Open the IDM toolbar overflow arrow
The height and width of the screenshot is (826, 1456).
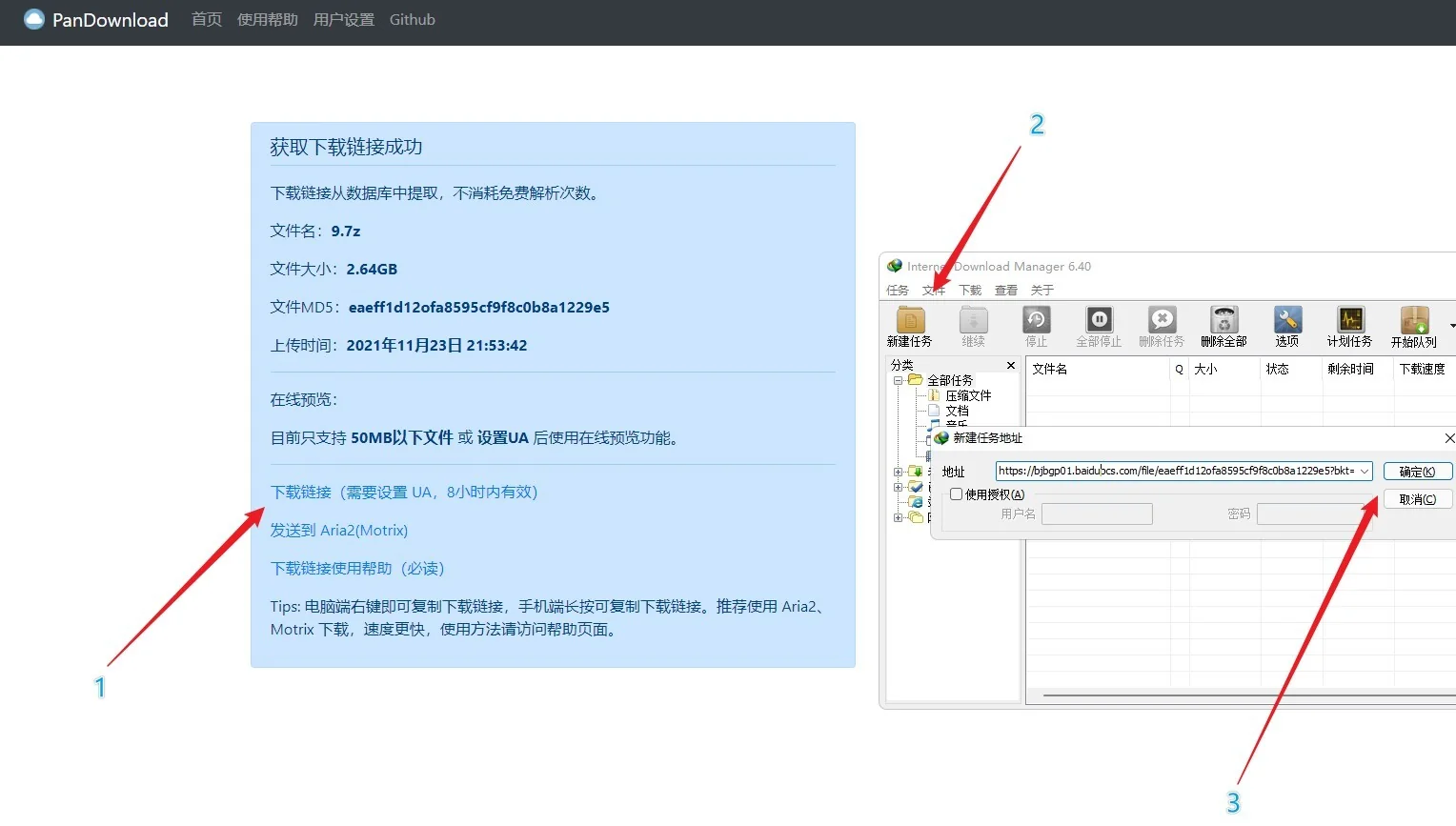click(1452, 326)
